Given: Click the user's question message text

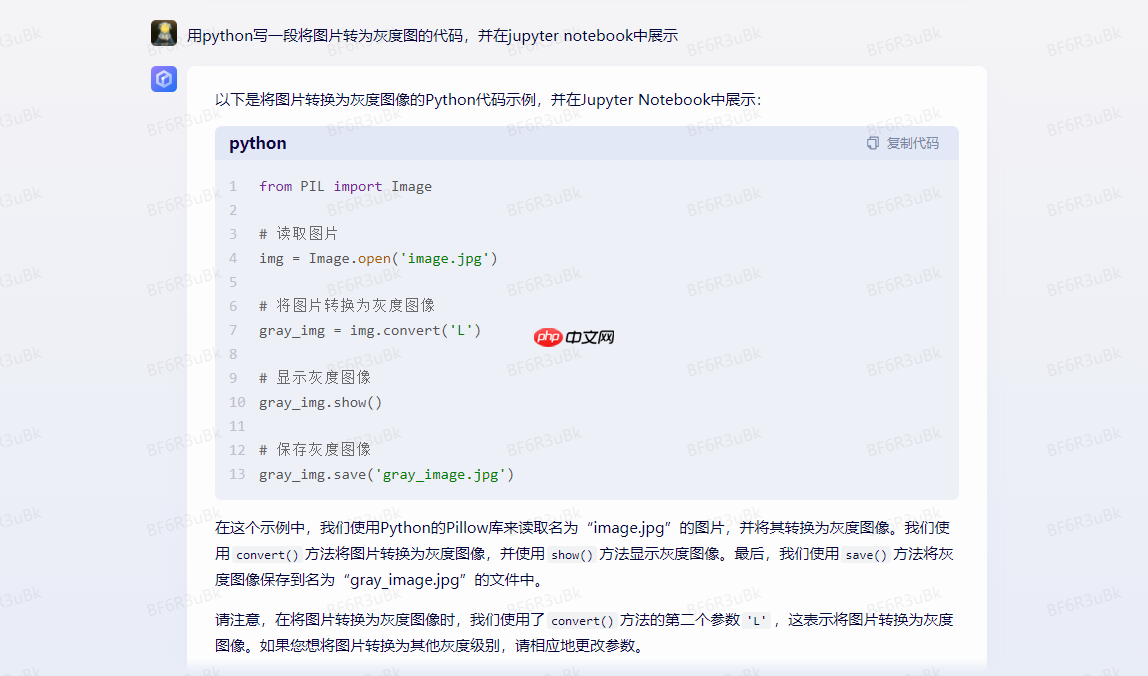Looking at the screenshot, I should coord(433,35).
